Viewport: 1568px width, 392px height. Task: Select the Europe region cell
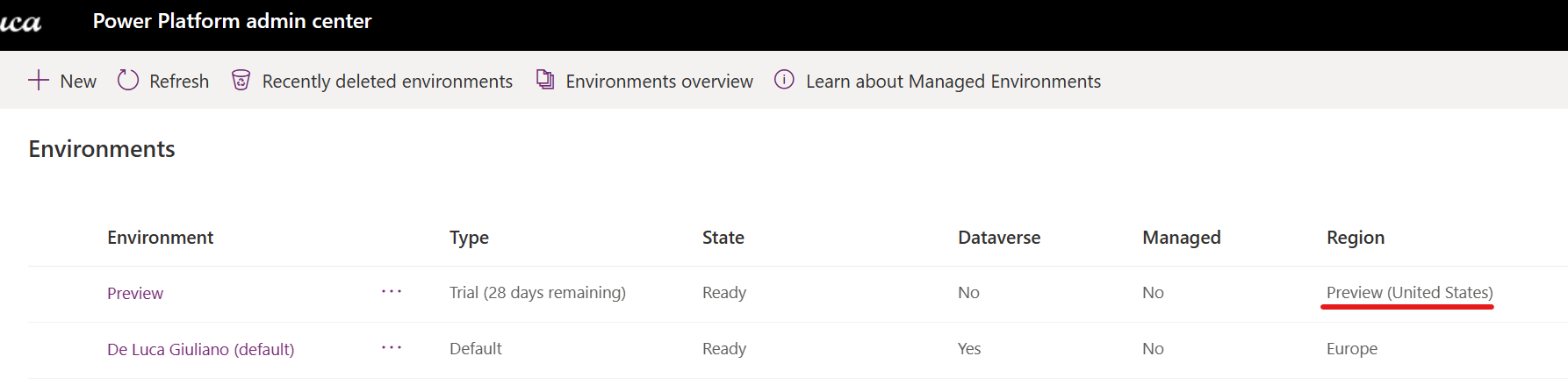[1351, 349]
